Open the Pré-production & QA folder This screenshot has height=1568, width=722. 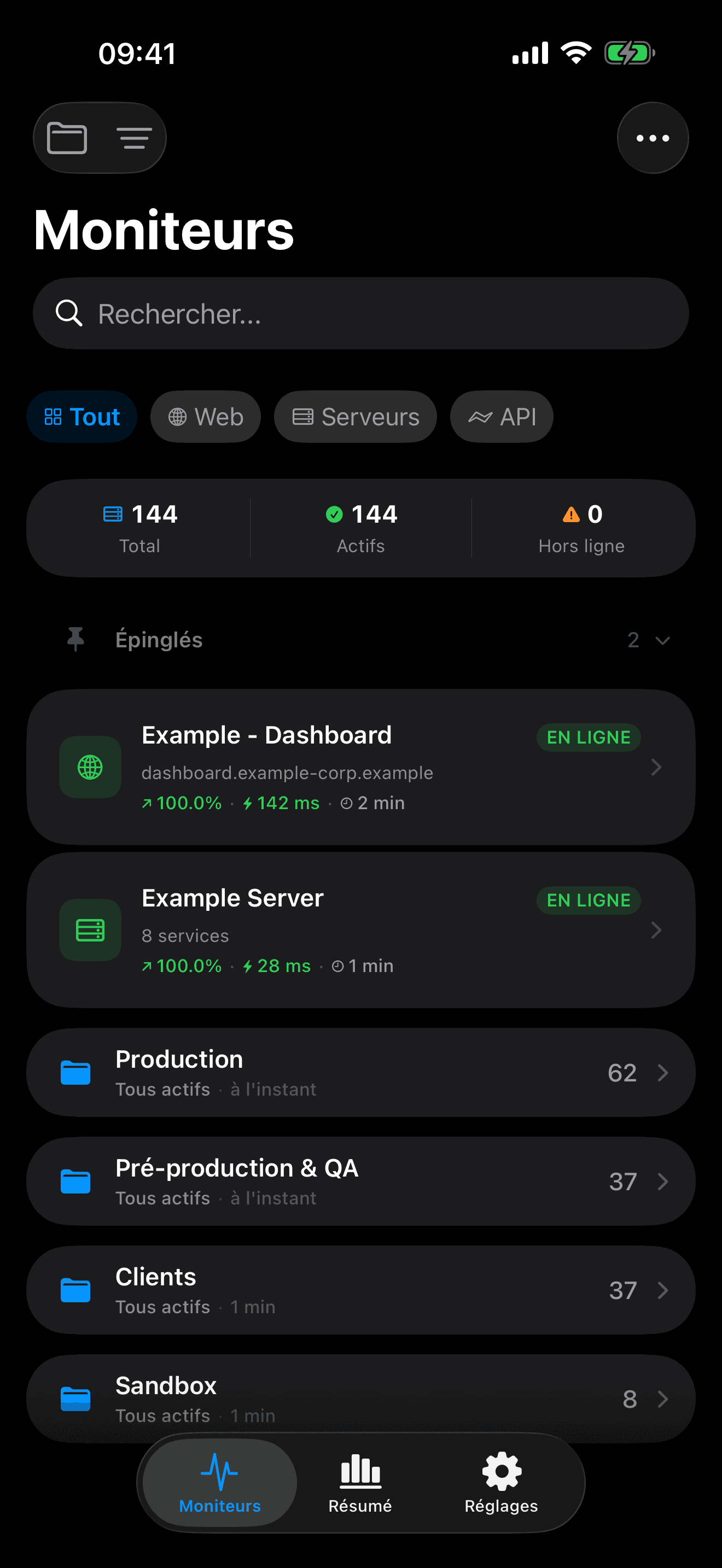click(360, 1181)
